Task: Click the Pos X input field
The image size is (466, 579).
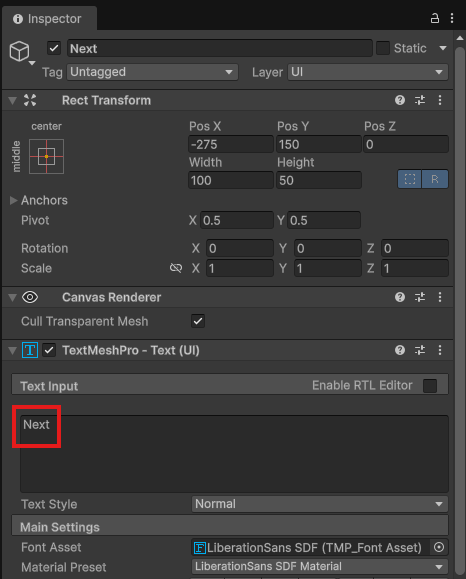Action: pyautogui.click(x=231, y=144)
